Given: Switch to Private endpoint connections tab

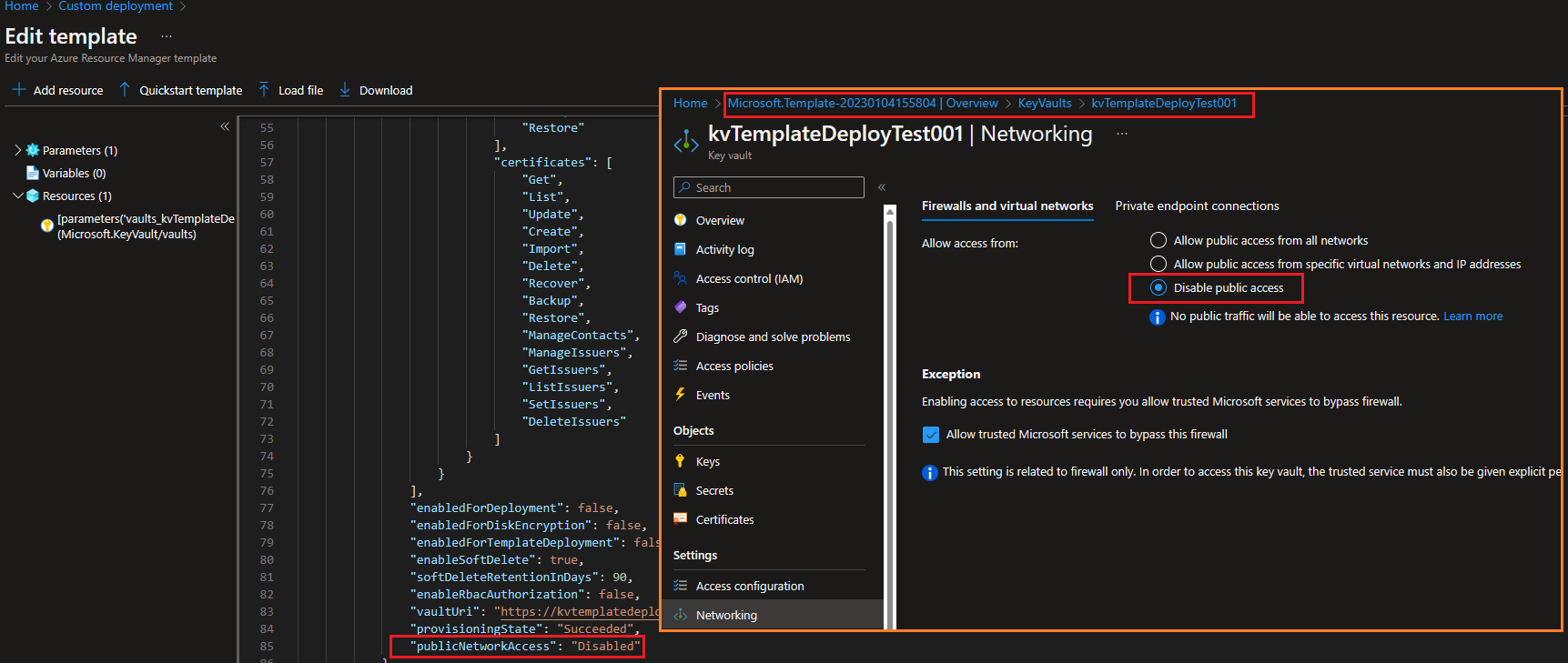Looking at the screenshot, I should 1197,206.
